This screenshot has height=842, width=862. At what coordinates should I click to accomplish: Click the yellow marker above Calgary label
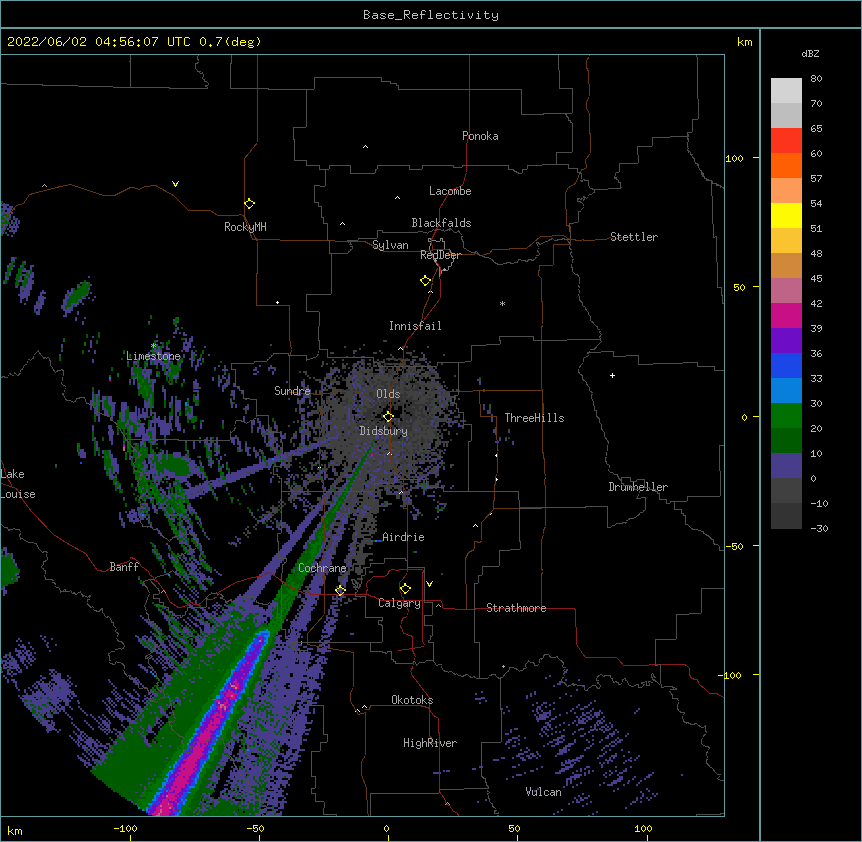click(405, 589)
